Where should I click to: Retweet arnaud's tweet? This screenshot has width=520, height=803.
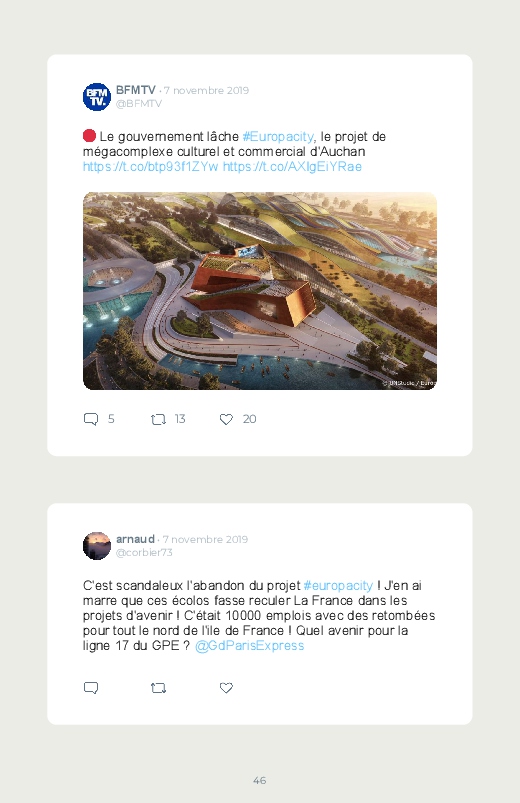click(158, 688)
